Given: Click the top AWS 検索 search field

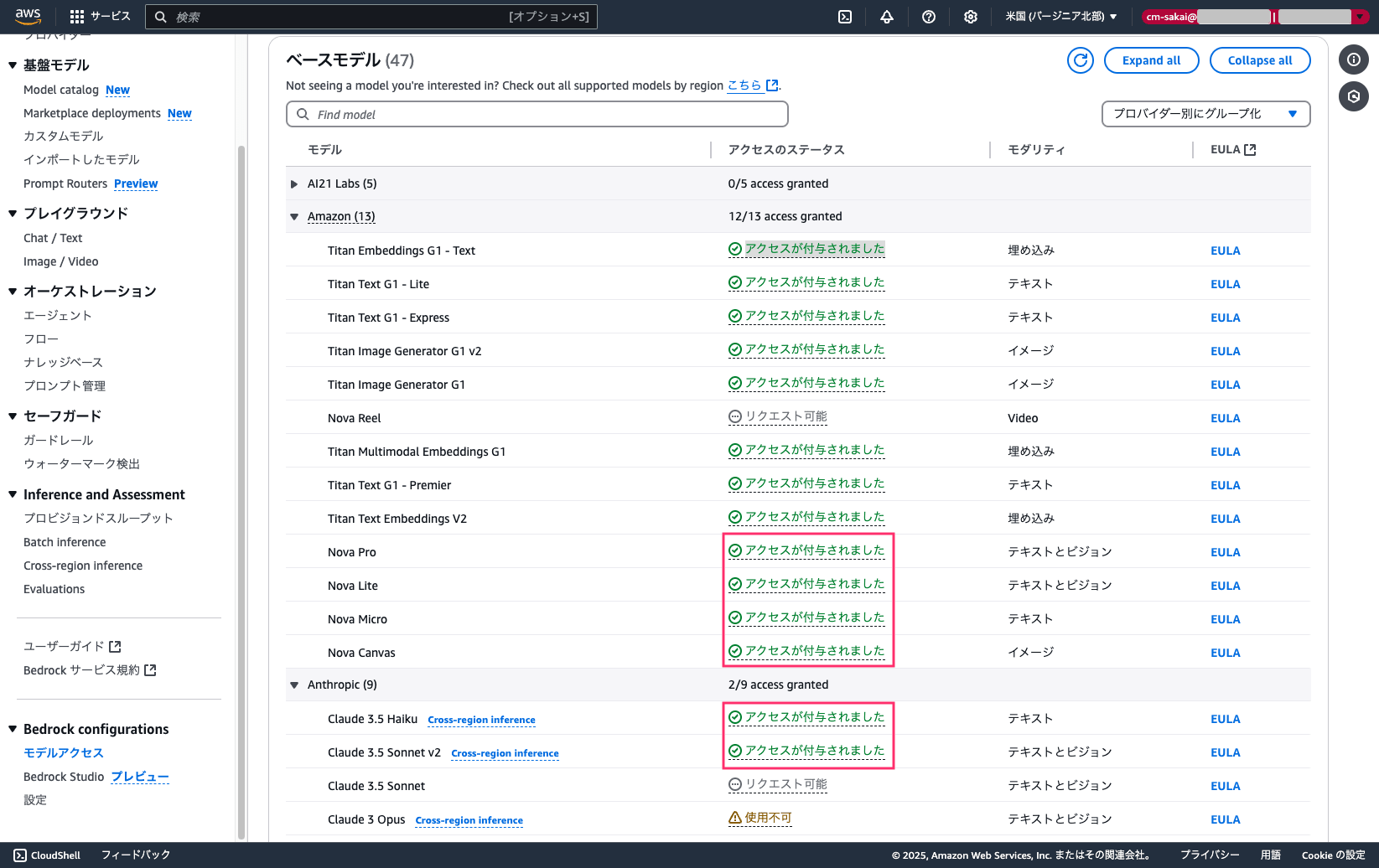Looking at the screenshot, I should click(x=371, y=17).
